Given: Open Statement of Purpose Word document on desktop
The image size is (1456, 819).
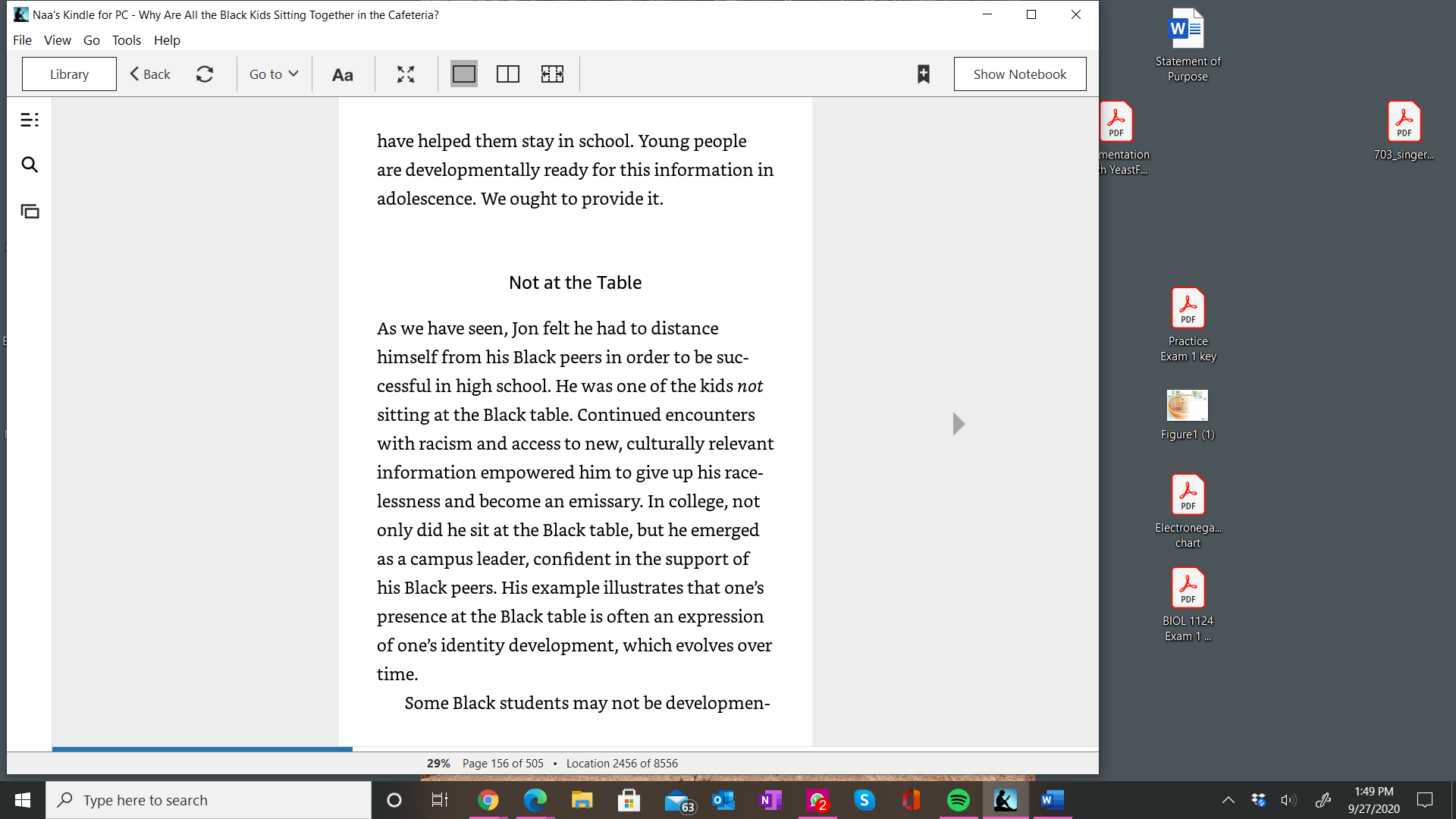Looking at the screenshot, I should [1188, 45].
